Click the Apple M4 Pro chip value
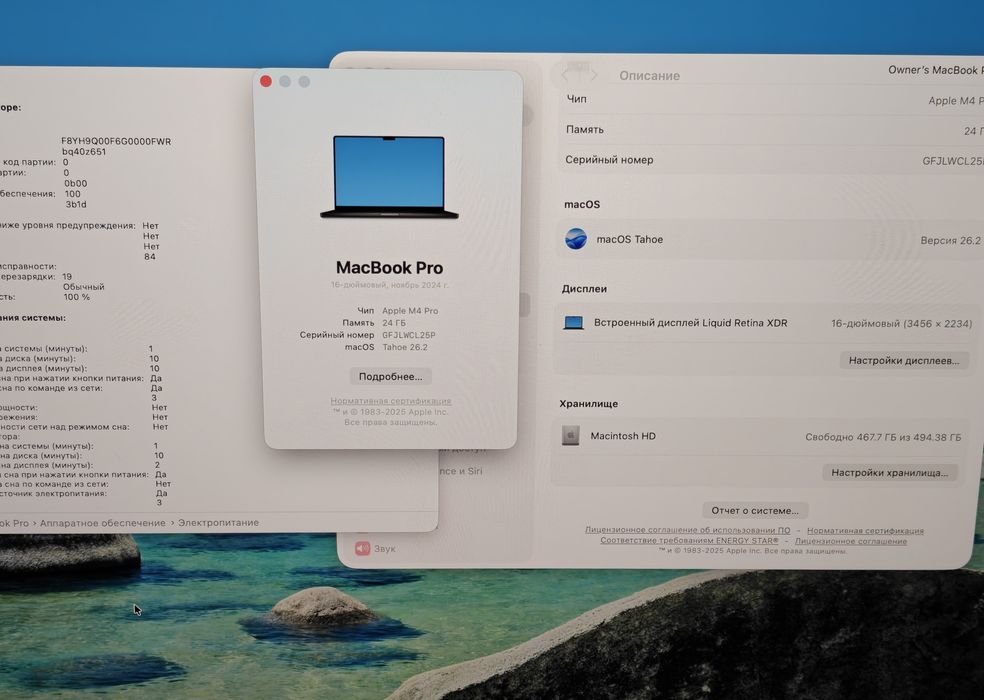The image size is (984, 700). (x=410, y=311)
